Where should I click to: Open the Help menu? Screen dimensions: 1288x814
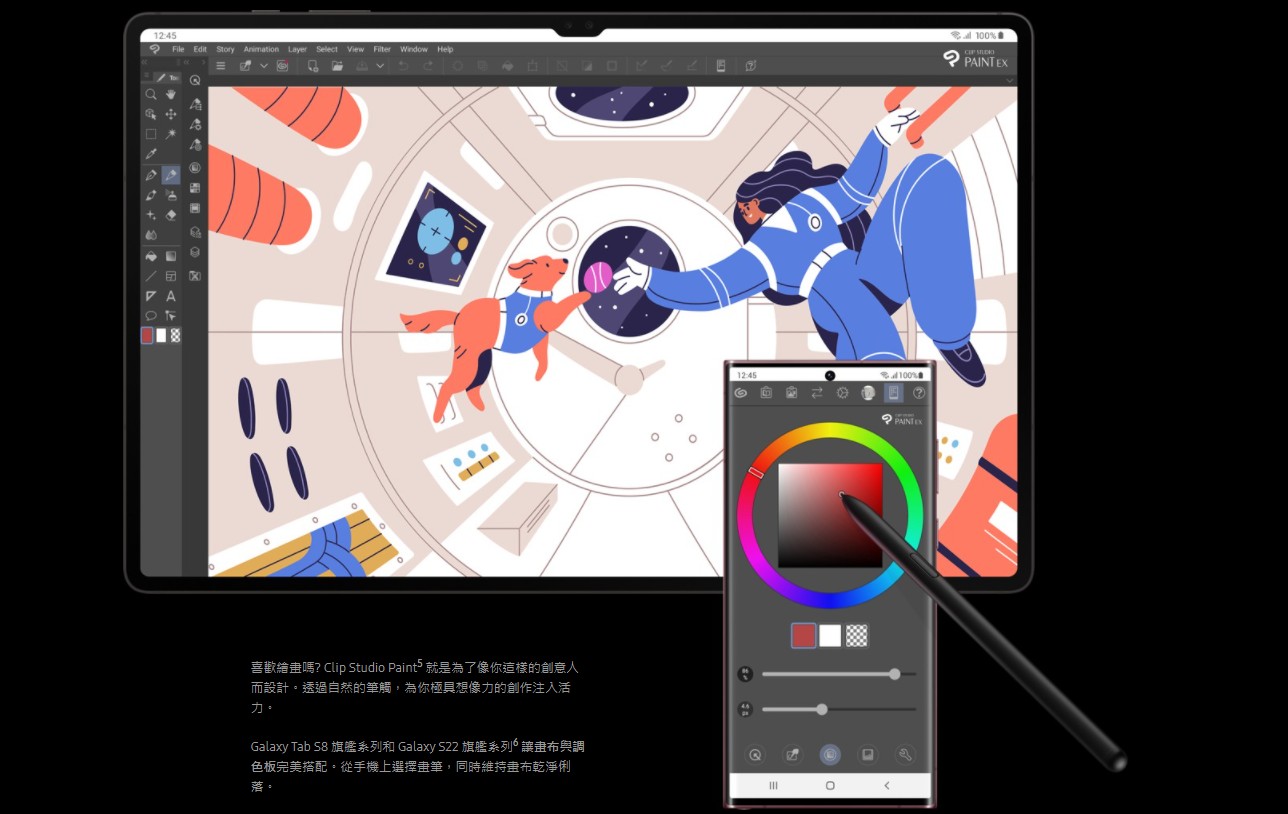coord(445,49)
